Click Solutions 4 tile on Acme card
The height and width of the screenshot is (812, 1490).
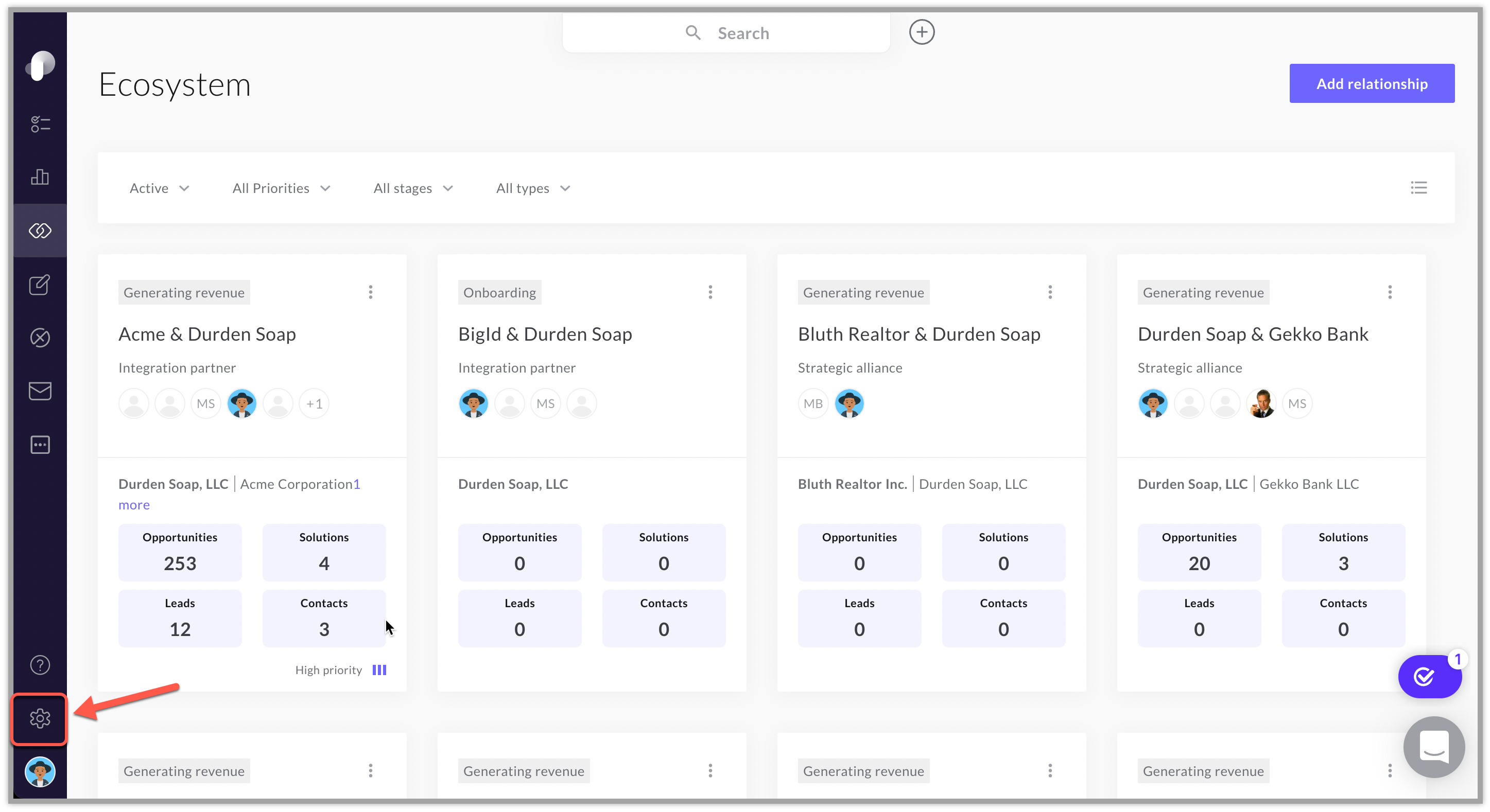click(324, 552)
